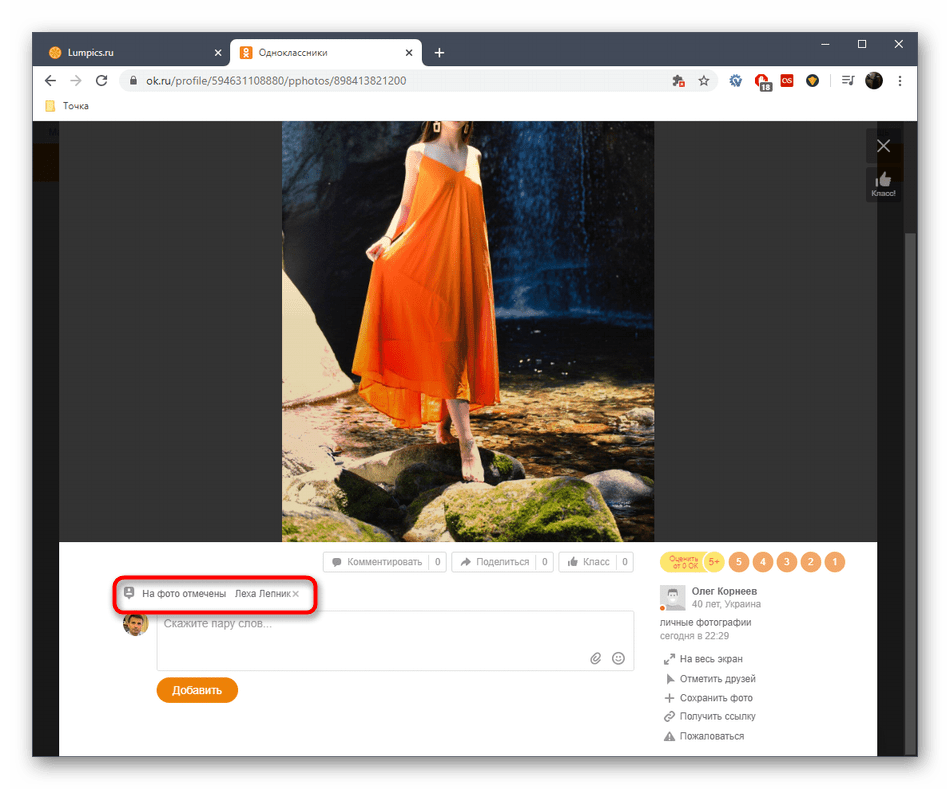This screenshot has width=950, height=789.
Task: Click На весь экран fullscreen option
Action: coord(703,659)
